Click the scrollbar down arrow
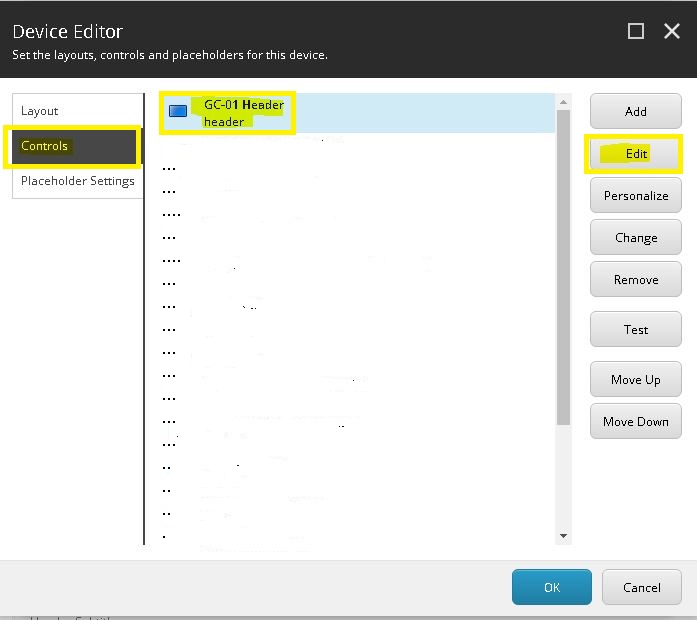This screenshot has height=620, width=697. (563, 536)
